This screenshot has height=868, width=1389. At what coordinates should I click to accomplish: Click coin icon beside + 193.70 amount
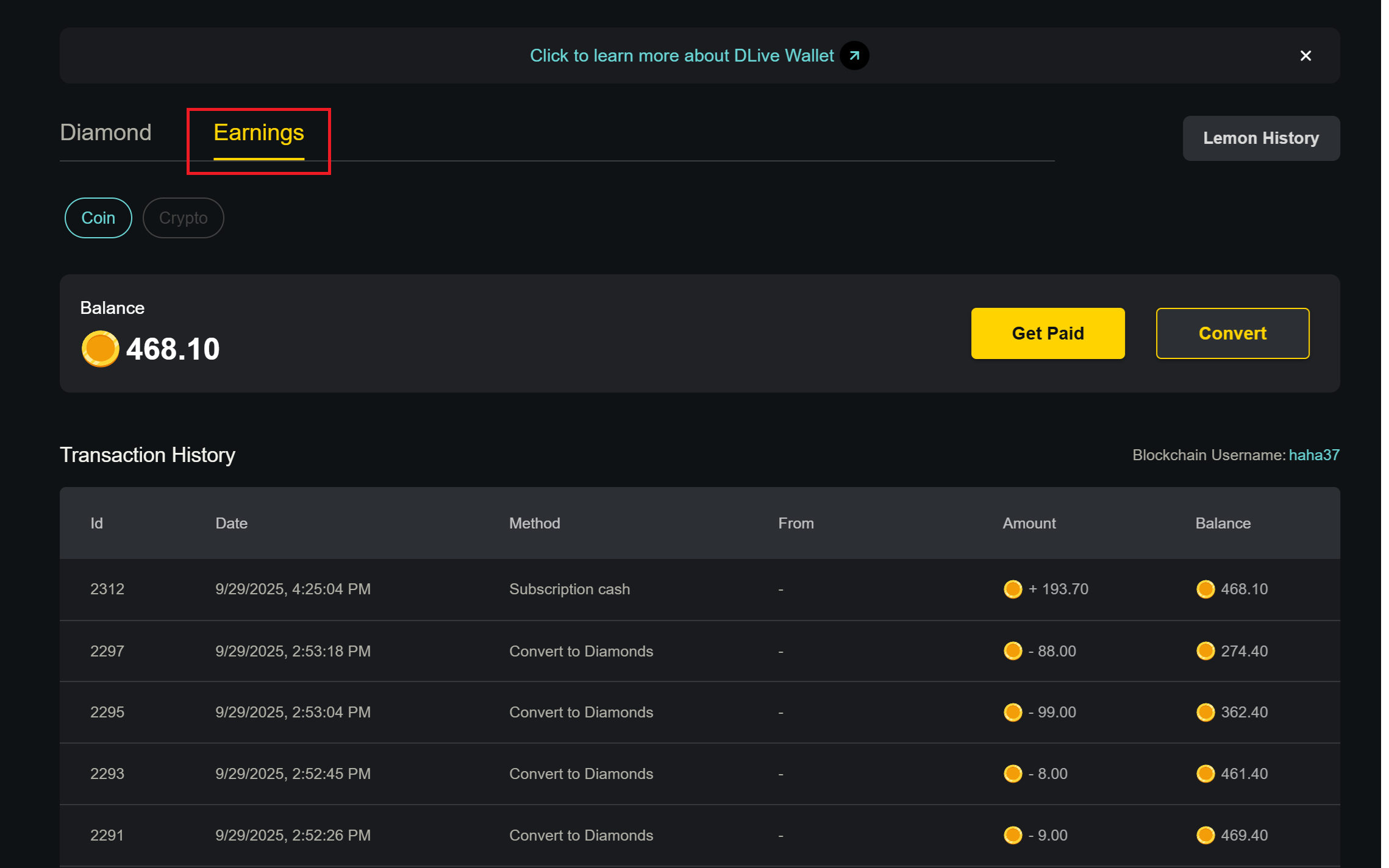(1013, 589)
